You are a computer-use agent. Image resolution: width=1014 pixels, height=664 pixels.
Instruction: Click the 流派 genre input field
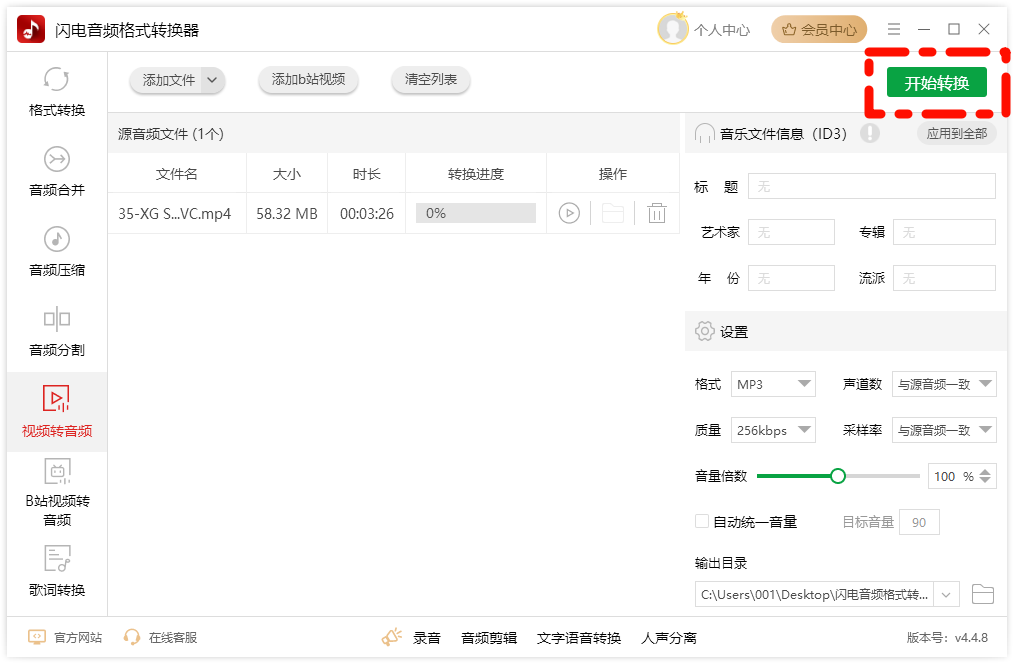(x=944, y=278)
